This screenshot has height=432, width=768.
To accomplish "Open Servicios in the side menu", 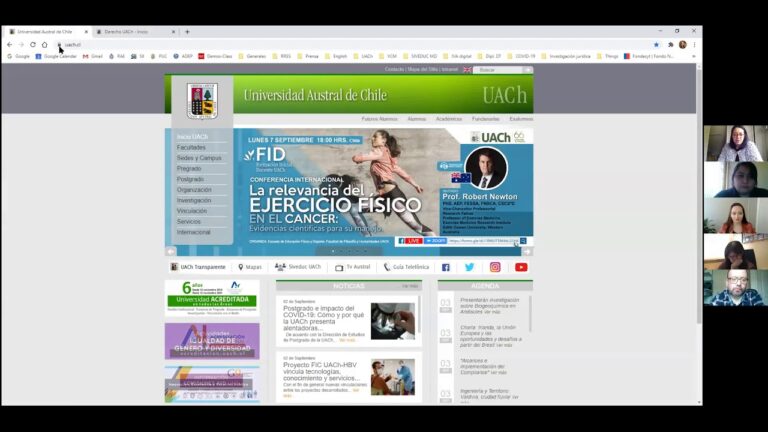I will coord(189,221).
